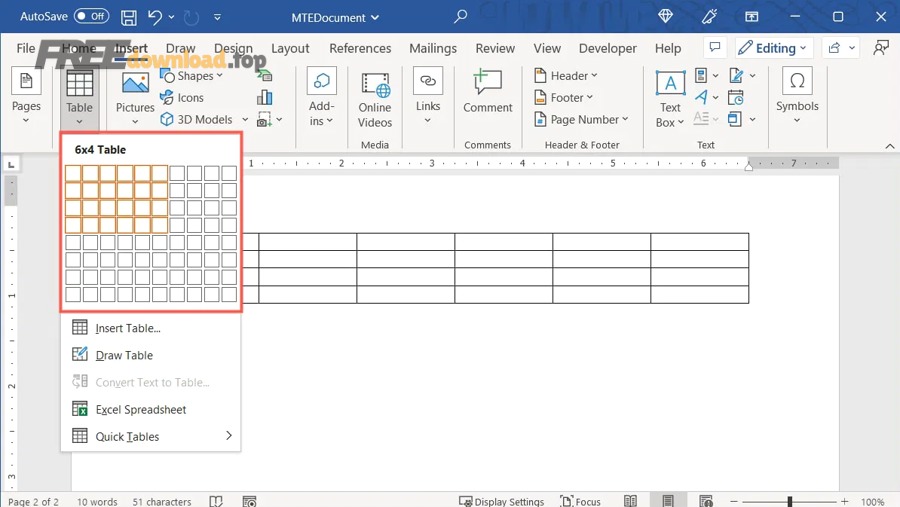The height and width of the screenshot is (507, 900).
Task: Open the Page Number dropdown
Action: pos(581,119)
